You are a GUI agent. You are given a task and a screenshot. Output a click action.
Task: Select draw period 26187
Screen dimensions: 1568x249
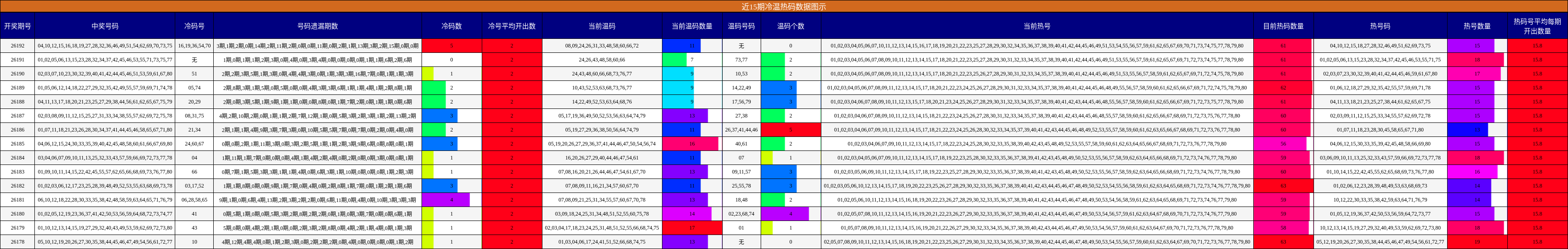pos(17,115)
